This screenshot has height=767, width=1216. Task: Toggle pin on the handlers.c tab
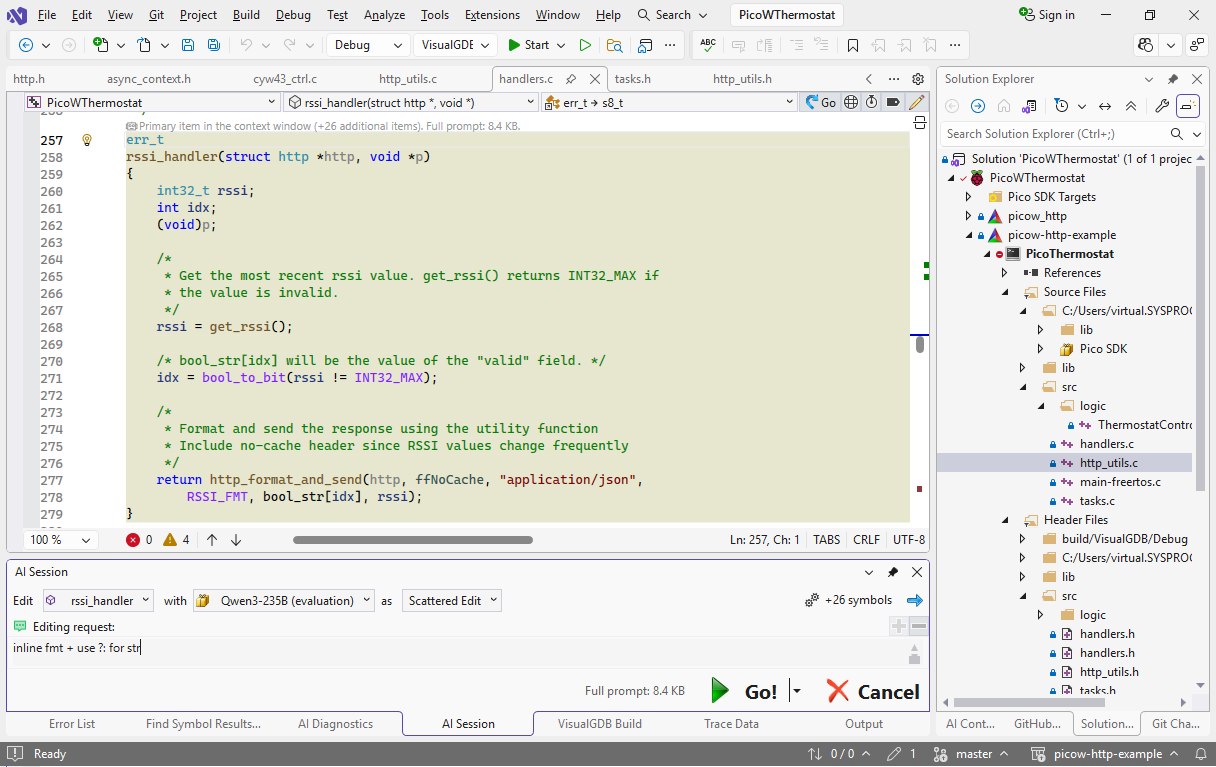tap(571, 79)
